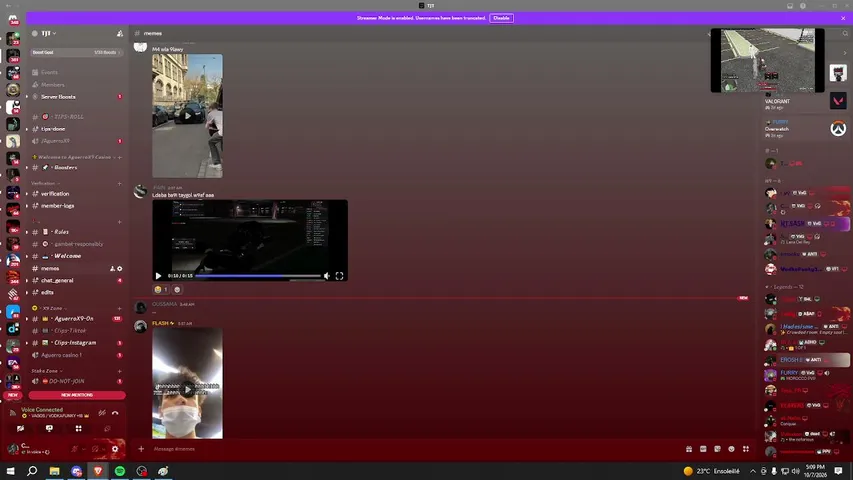Open the Clips-Instagram channel

point(75,343)
